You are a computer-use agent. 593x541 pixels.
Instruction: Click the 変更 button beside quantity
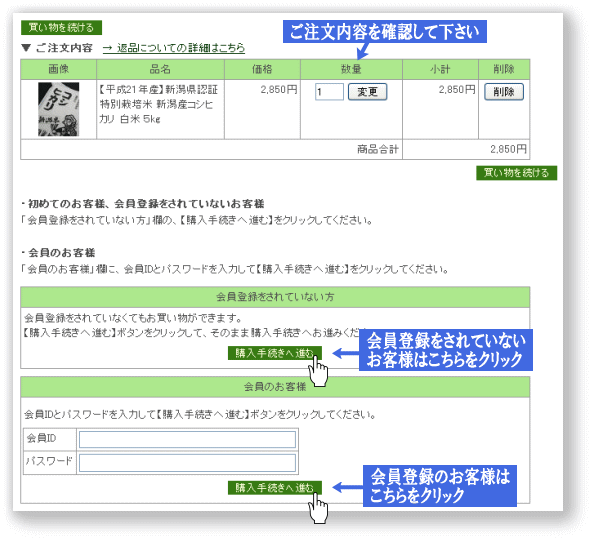coord(367,92)
